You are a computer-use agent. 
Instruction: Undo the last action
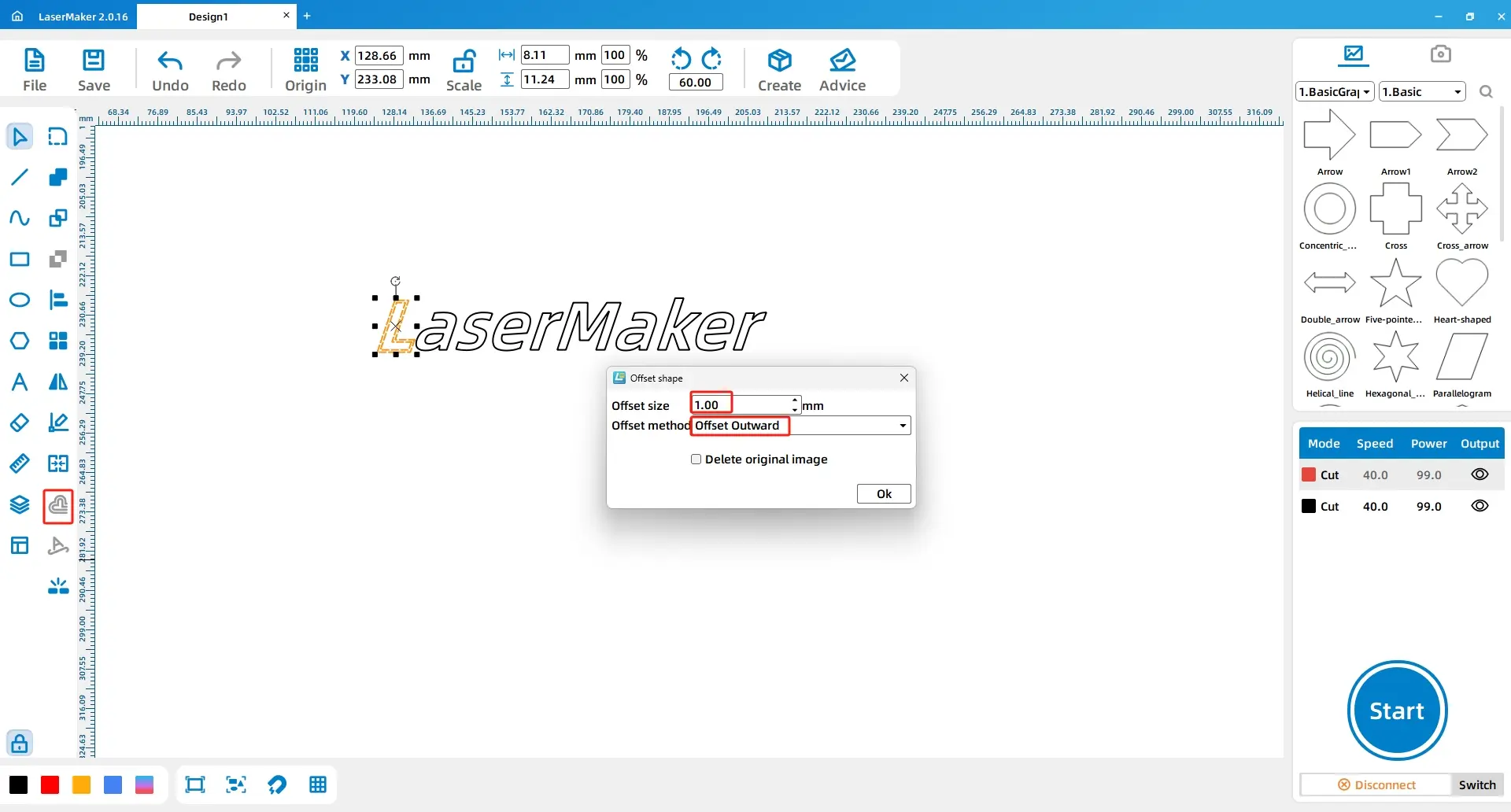coord(170,69)
